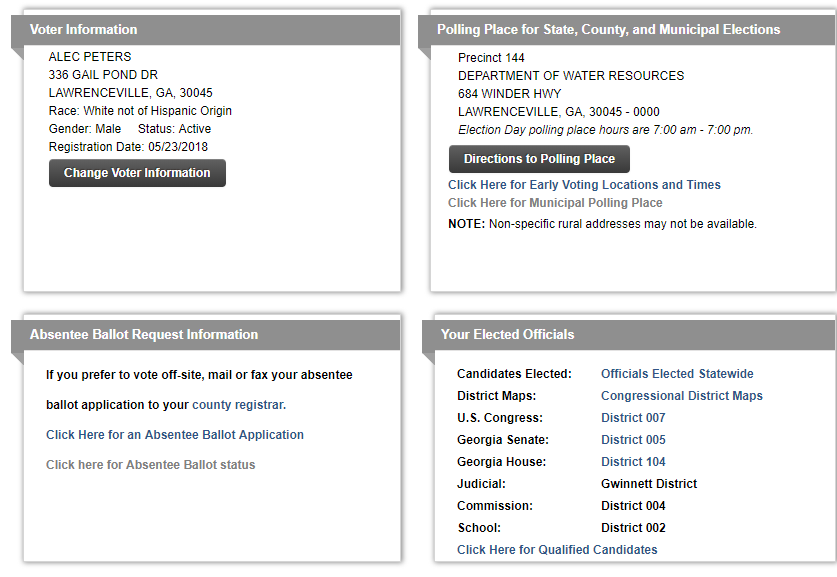The image size is (837, 577).
Task: Click the NOTE about rural addresses
Action: [x=602, y=224]
